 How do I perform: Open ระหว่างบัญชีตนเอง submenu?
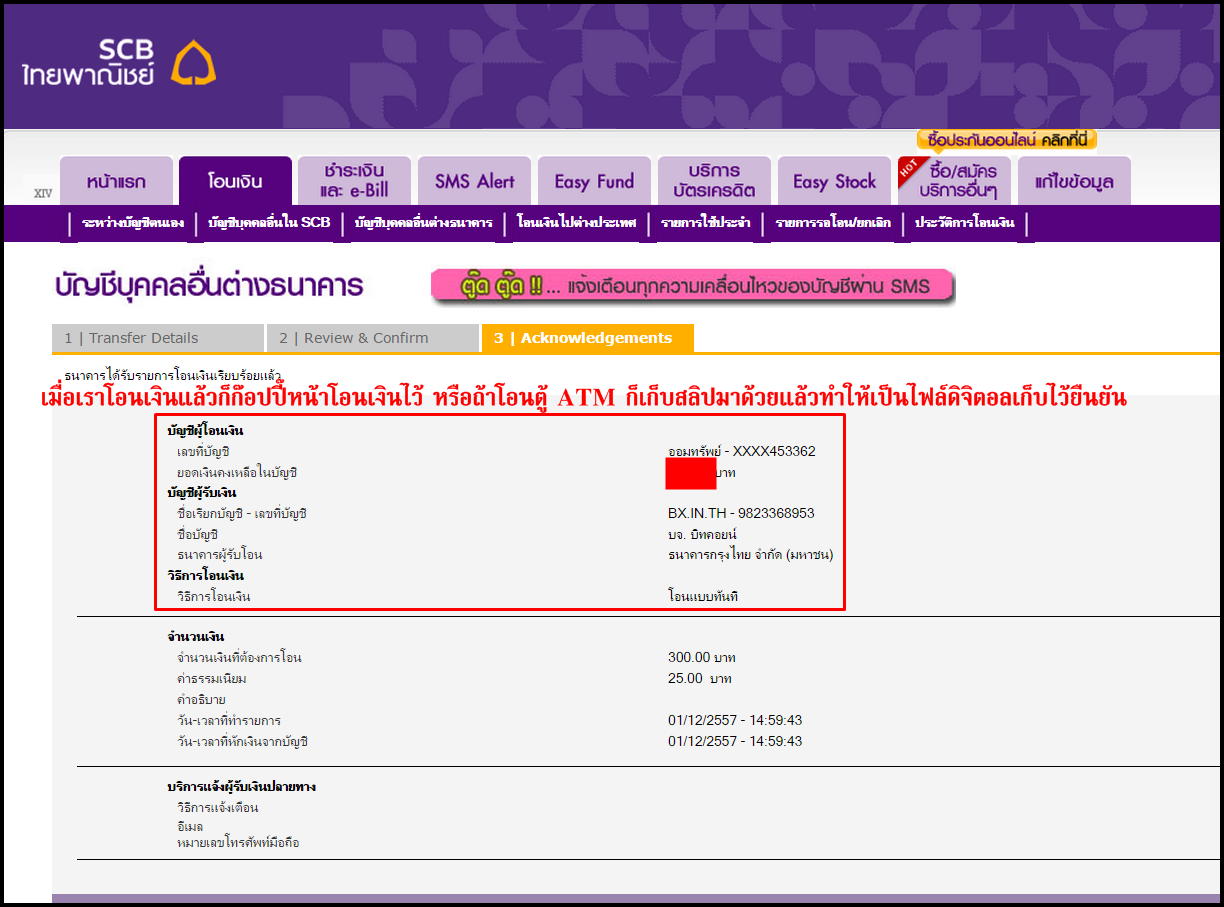pyautogui.click(x=133, y=223)
